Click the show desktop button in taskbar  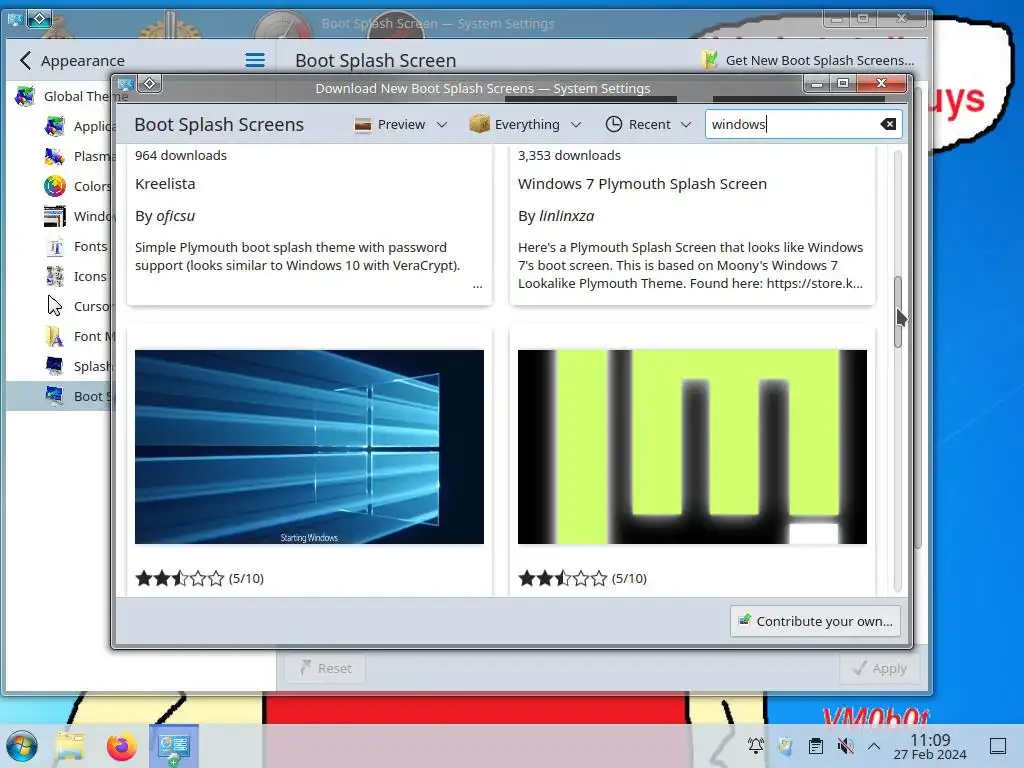click(998, 746)
